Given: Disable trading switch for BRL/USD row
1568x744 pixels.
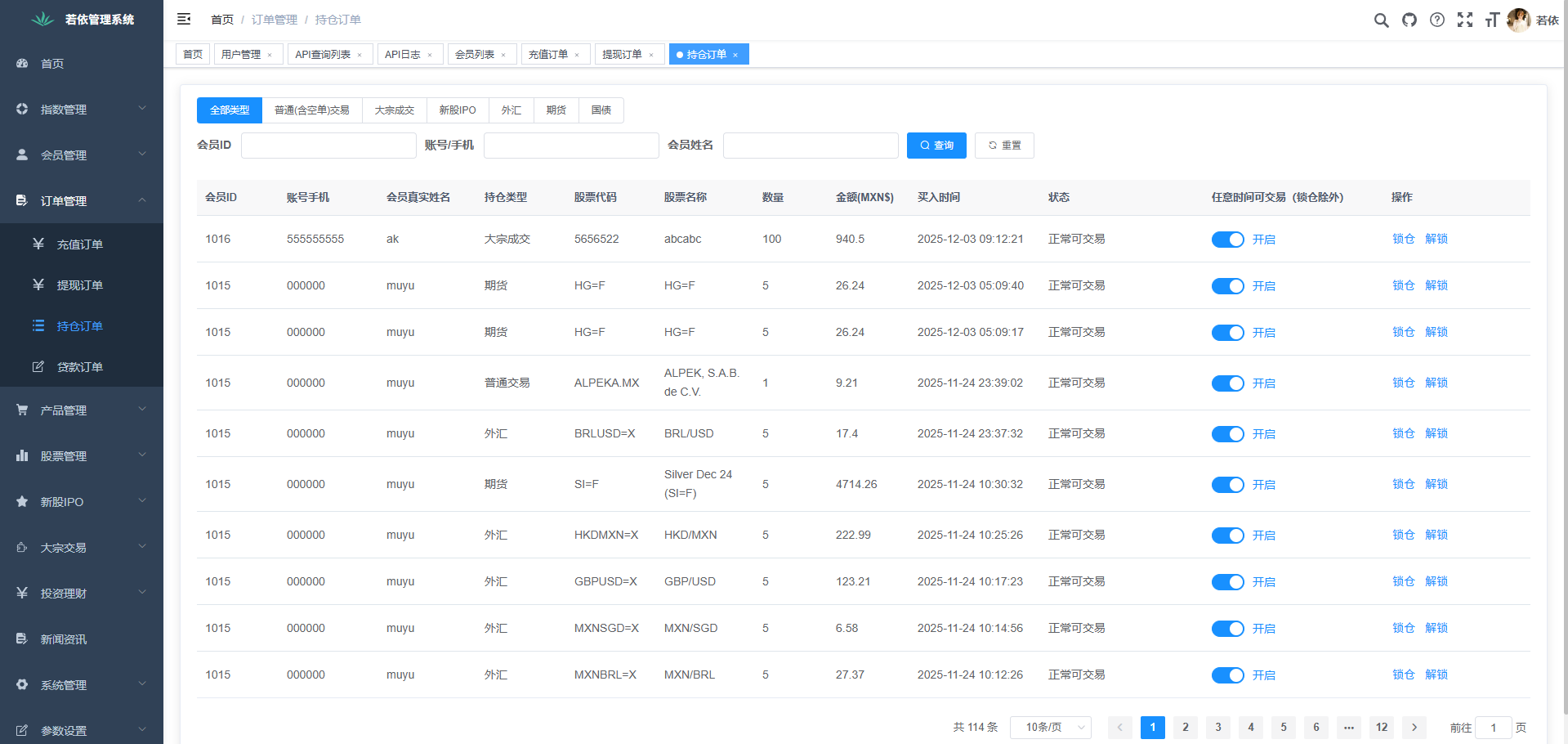Looking at the screenshot, I should pos(1227,434).
